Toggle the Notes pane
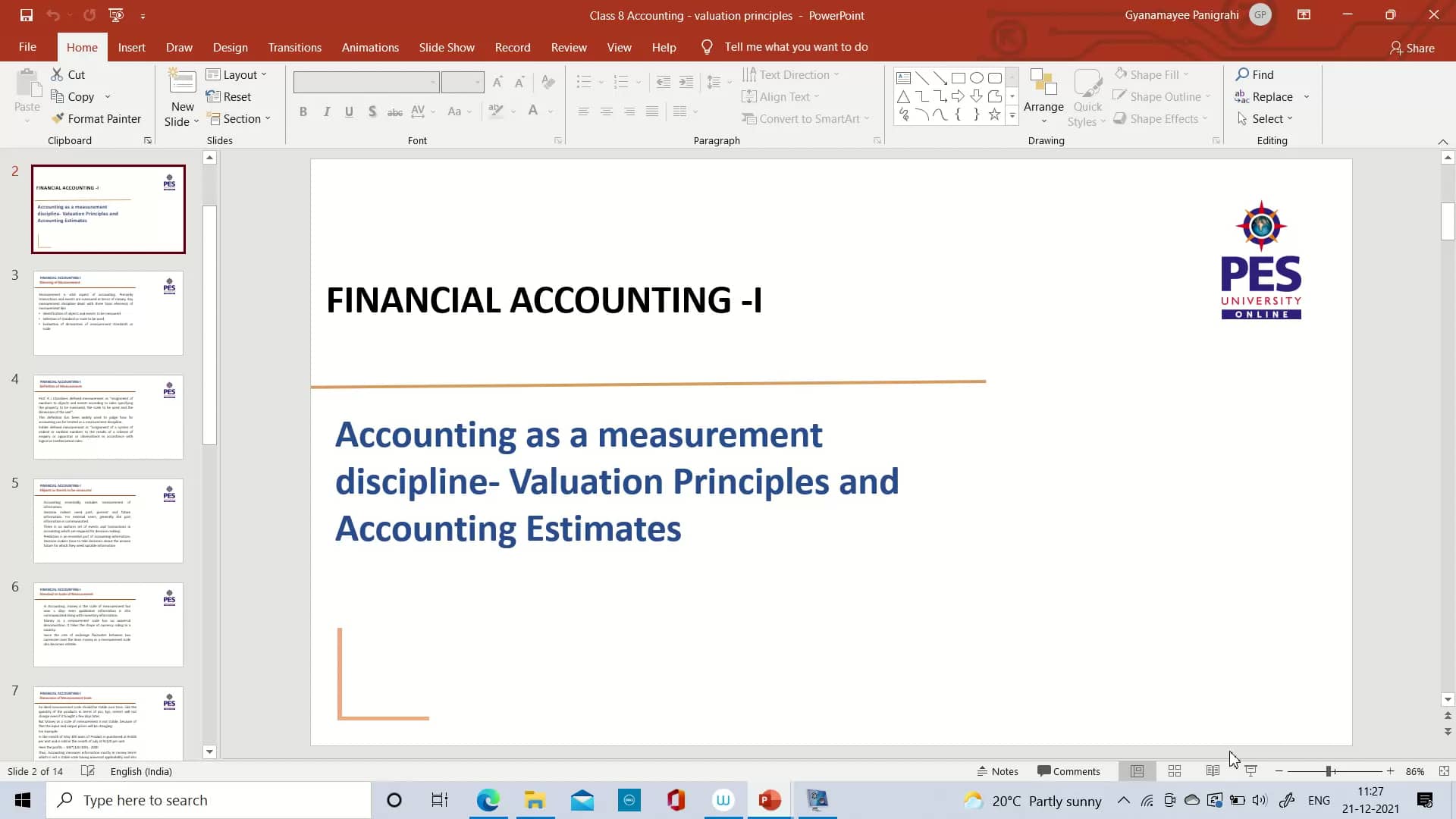The image size is (1456, 819). click(x=997, y=771)
